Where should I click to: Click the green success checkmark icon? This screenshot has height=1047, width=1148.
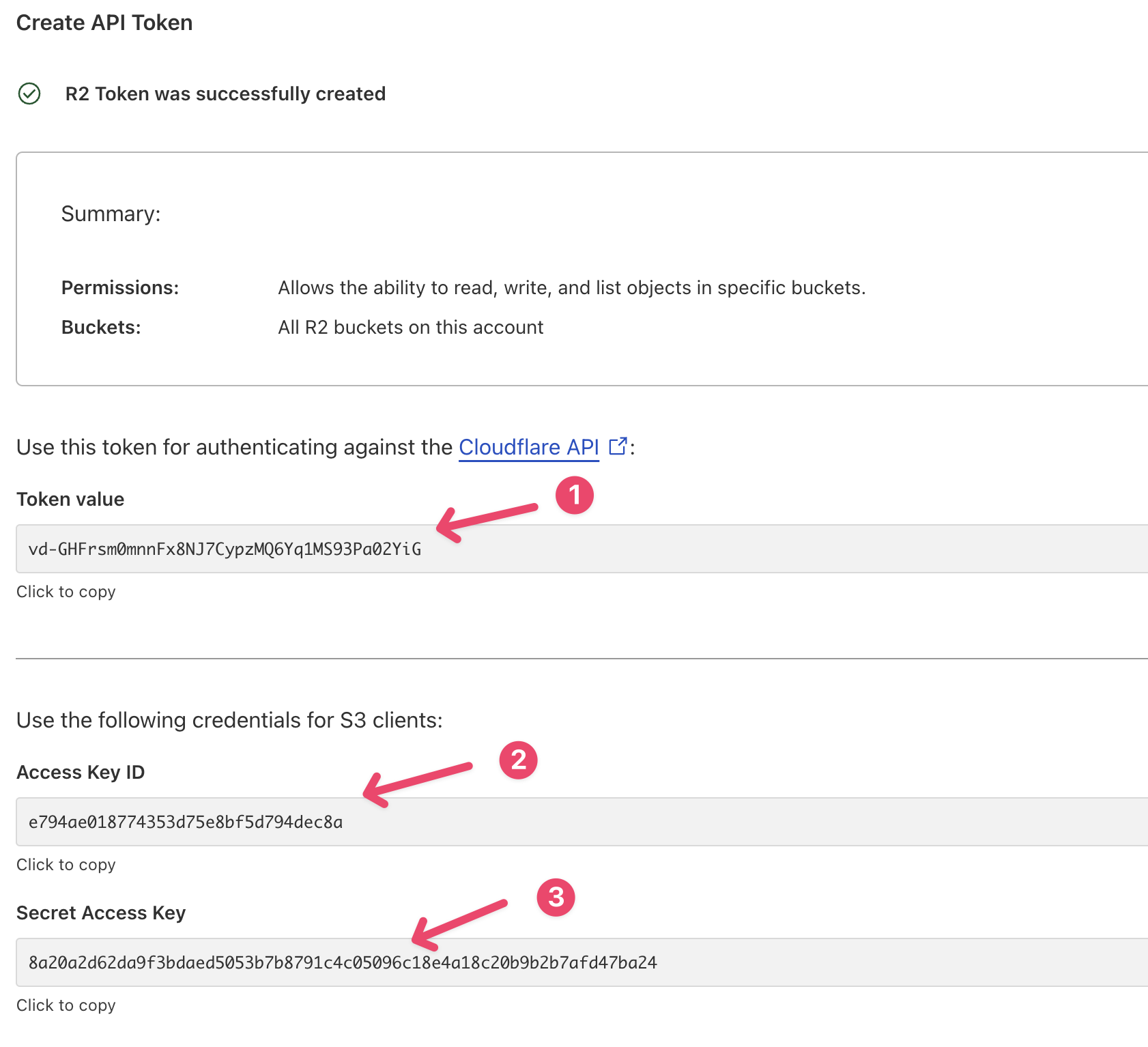29,94
